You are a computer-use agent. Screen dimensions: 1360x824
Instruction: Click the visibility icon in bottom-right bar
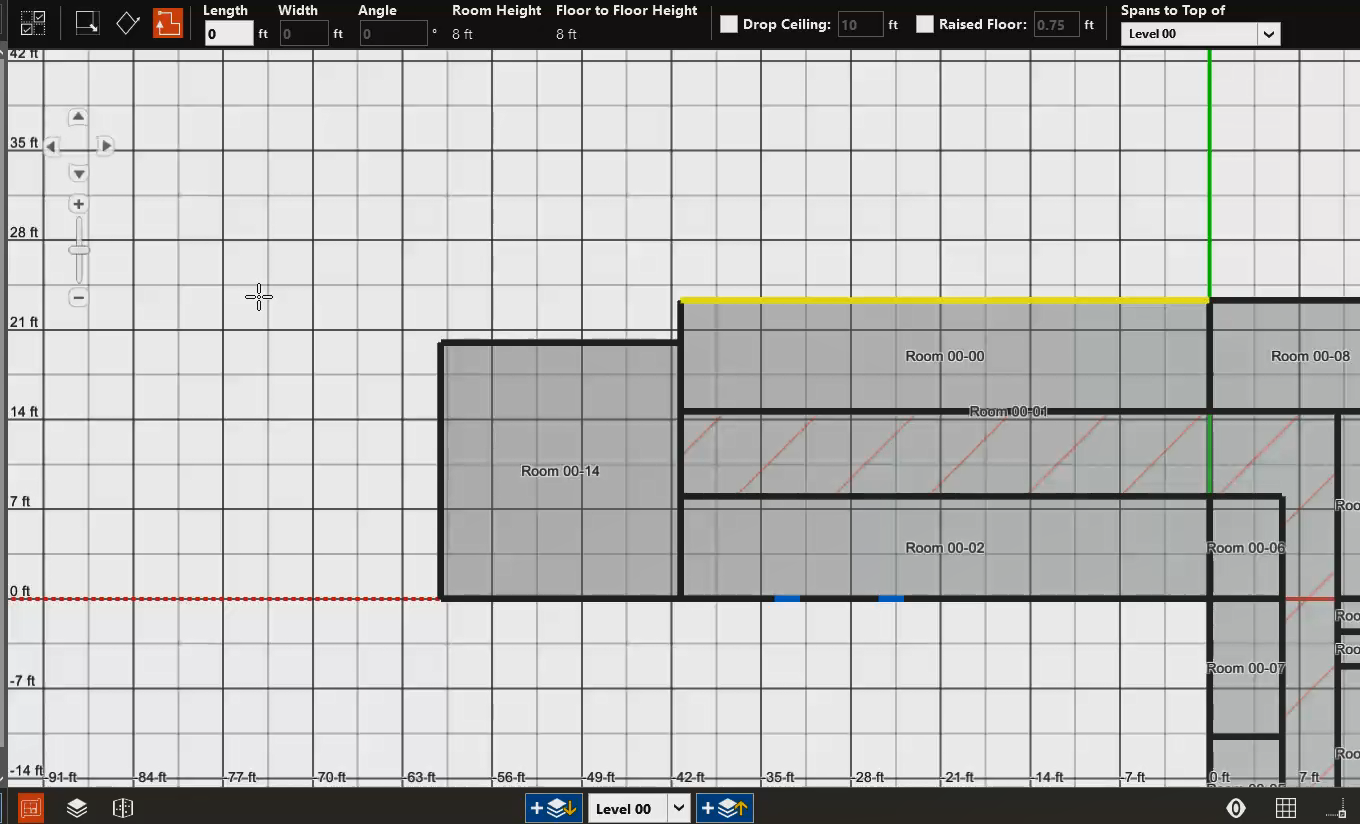[x=1236, y=808]
